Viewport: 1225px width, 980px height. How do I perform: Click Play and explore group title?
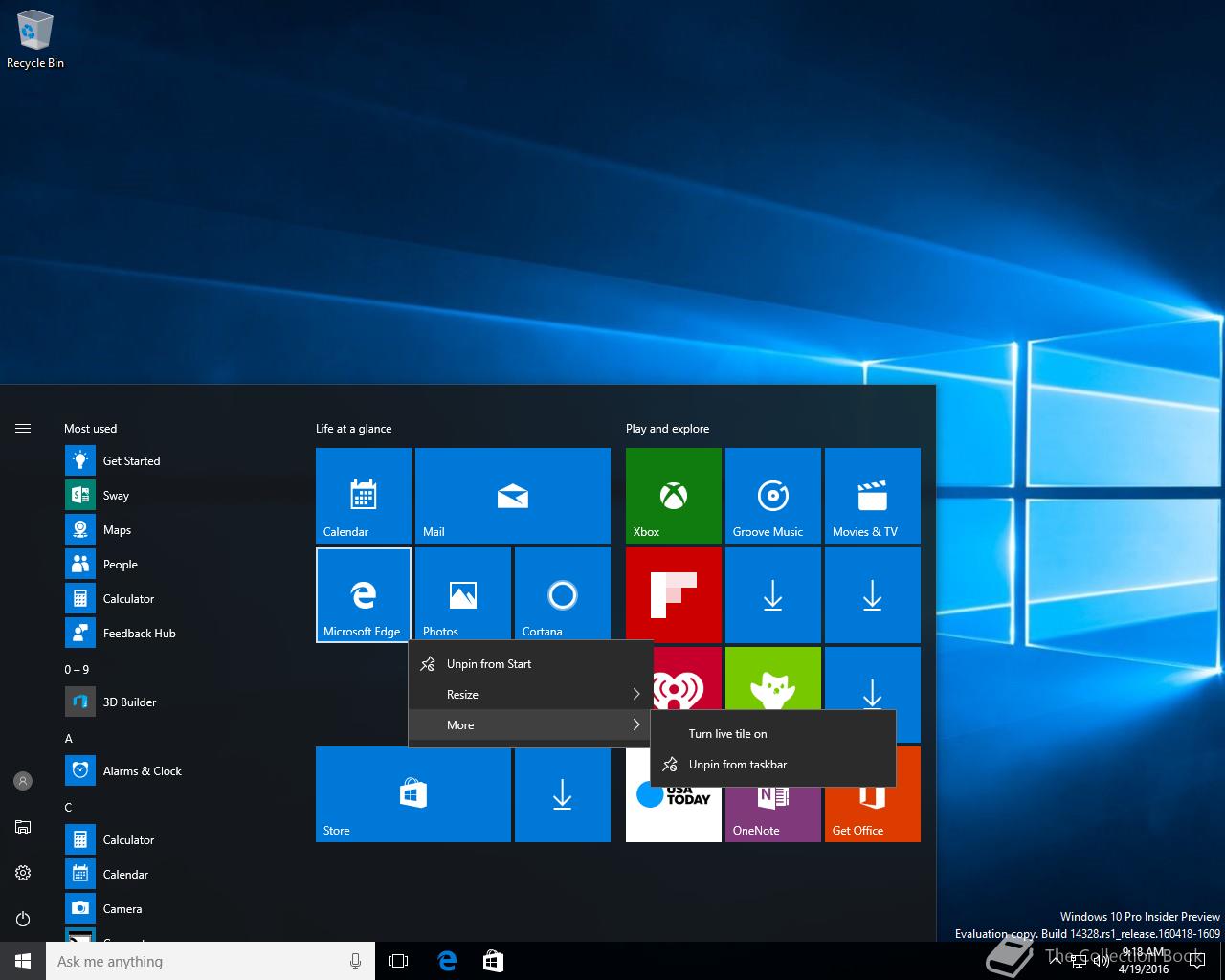[x=667, y=428]
